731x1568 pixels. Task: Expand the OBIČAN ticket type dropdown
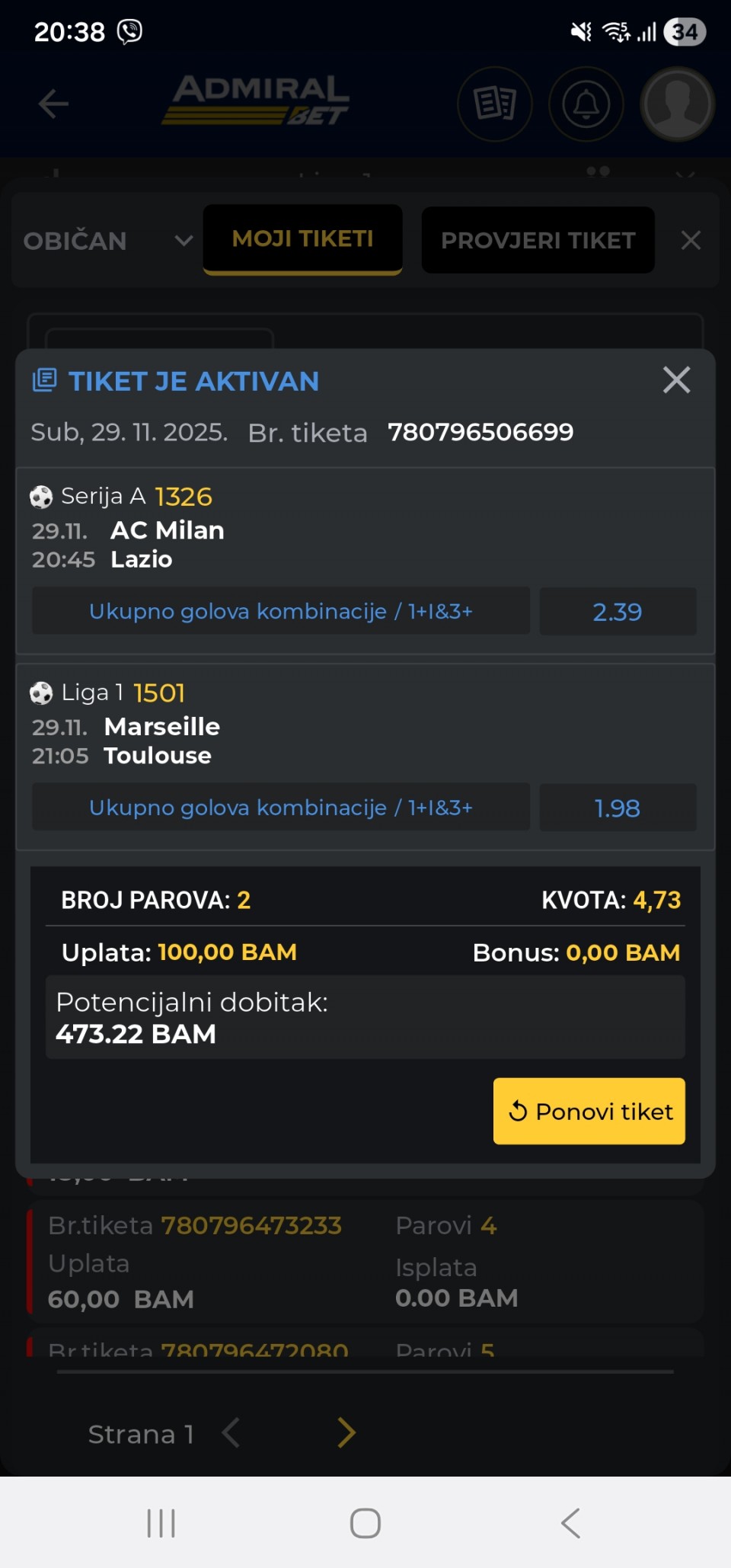[107, 241]
